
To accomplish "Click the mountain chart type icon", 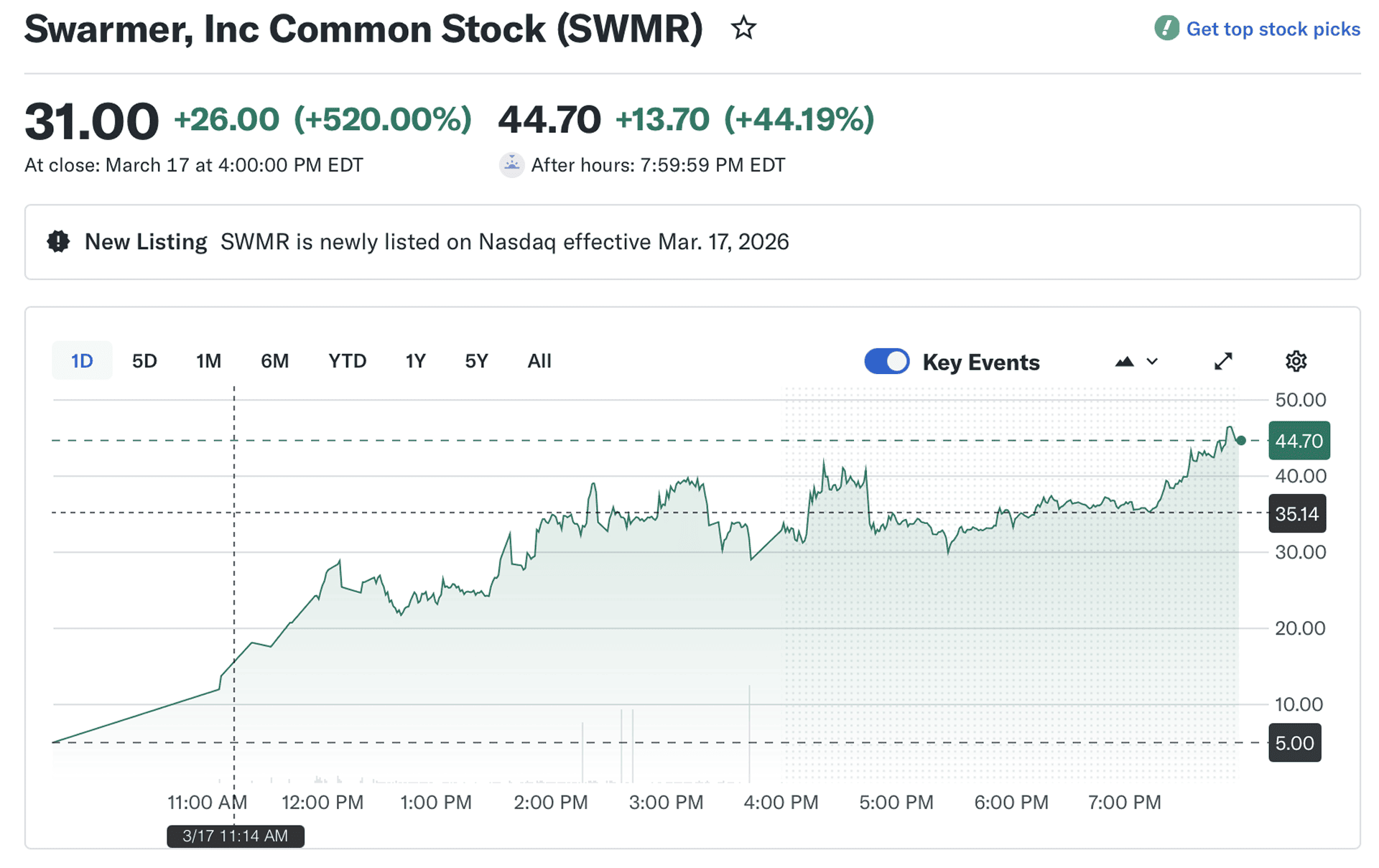I will pos(1124,362).
